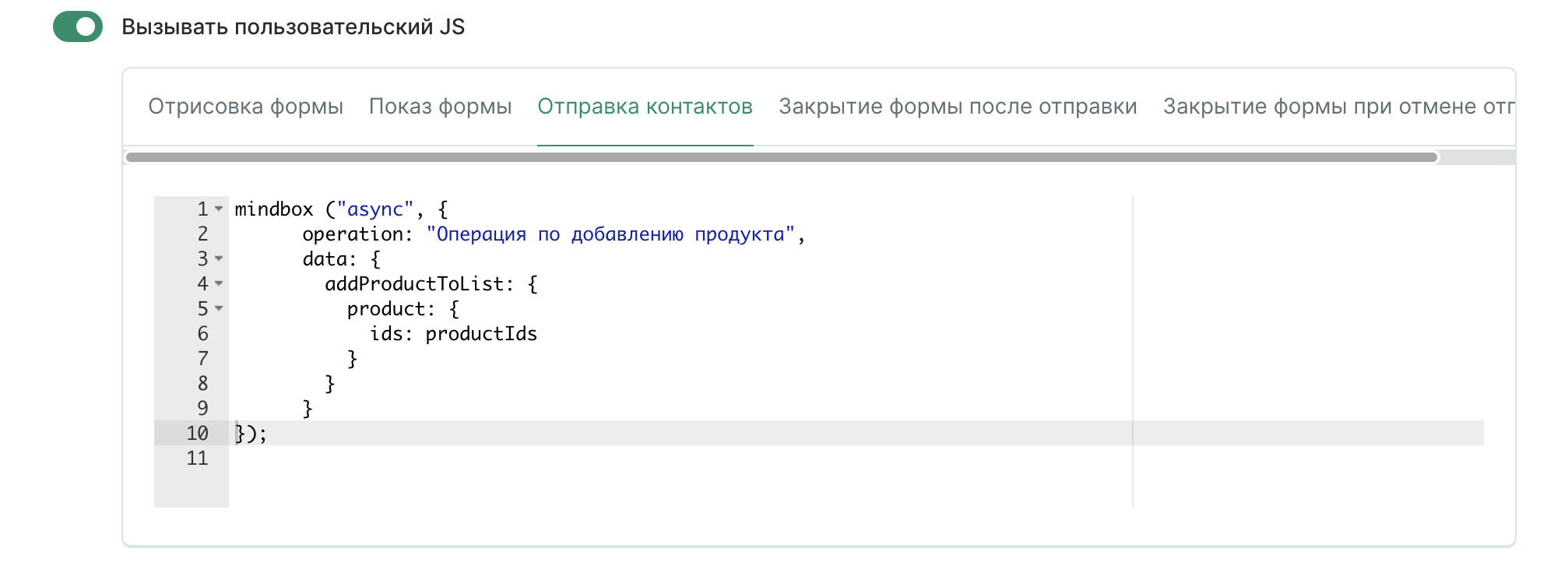Click the 'Операция по добавлению продукта' string
The height and width of the screenshot is (573, 1568).
tap(610, 234)
